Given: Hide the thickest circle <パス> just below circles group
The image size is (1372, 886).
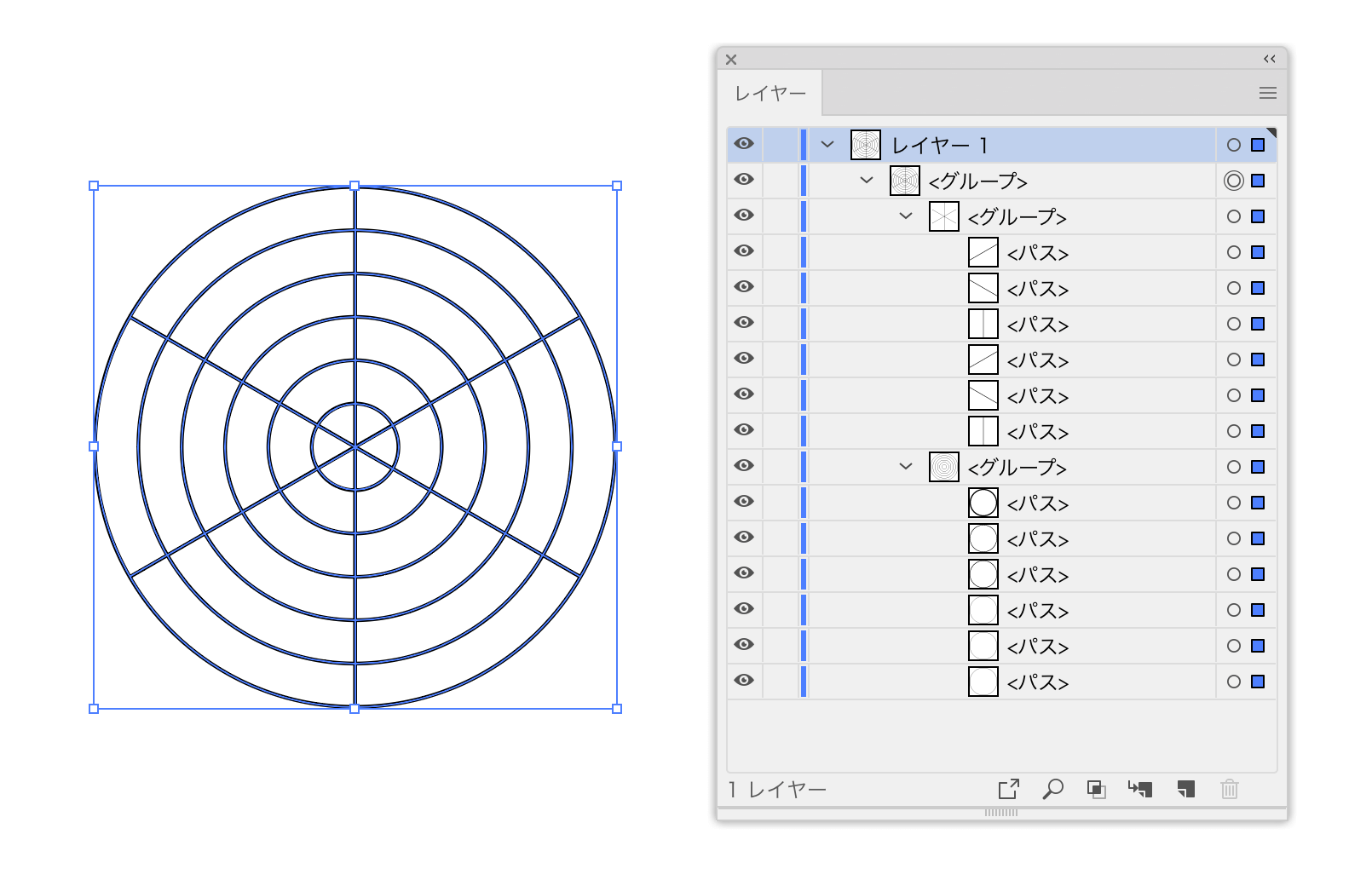Looking at the screenshot, I should tap(744, 501).
